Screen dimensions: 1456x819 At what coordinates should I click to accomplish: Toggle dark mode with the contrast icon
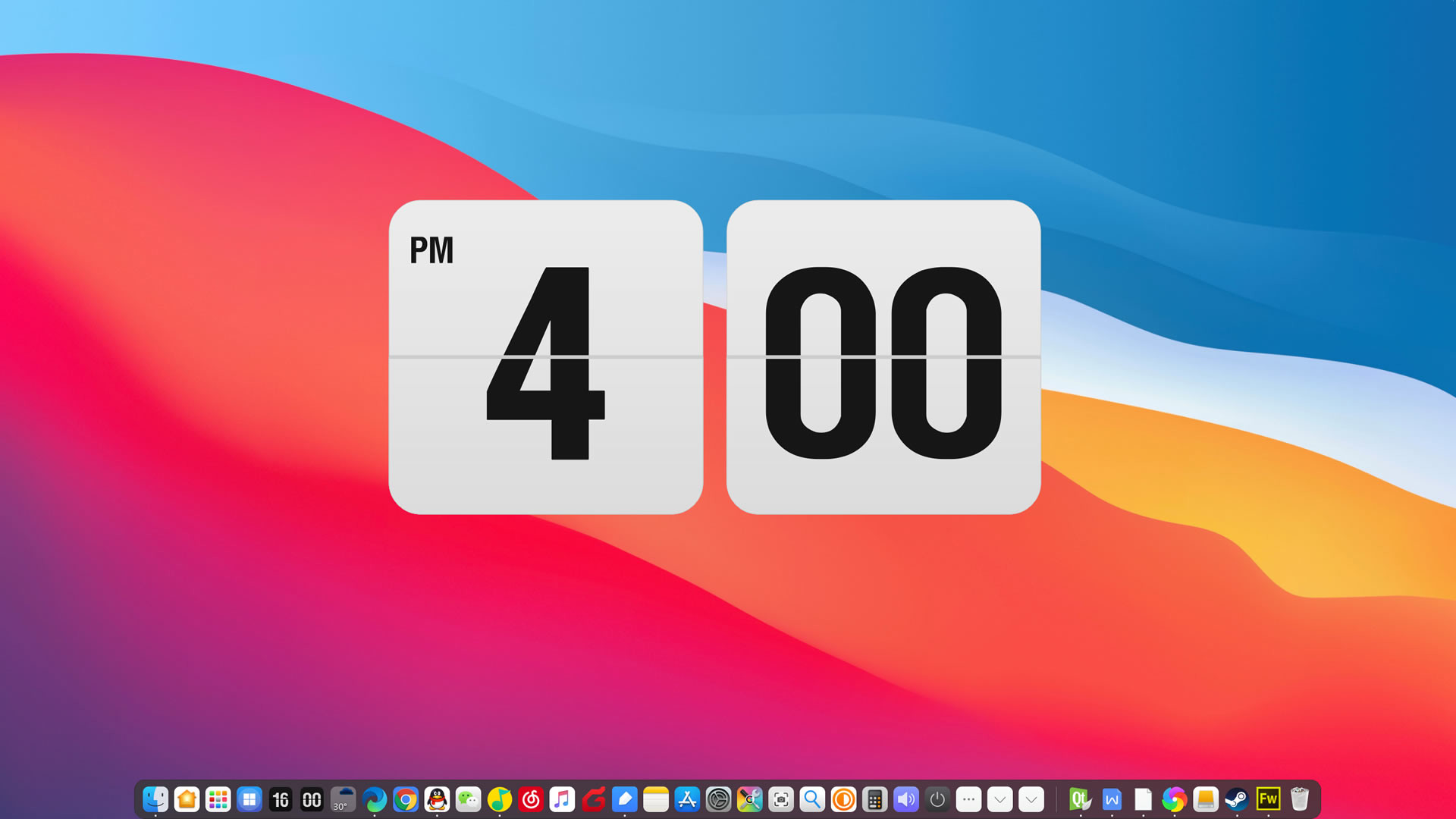tap(843, 800)
